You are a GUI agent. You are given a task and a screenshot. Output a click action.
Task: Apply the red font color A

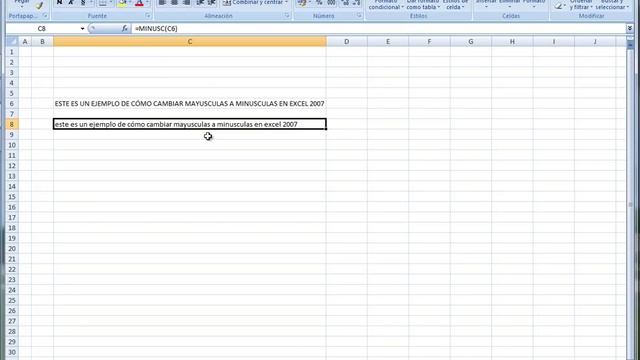point(139,2)
